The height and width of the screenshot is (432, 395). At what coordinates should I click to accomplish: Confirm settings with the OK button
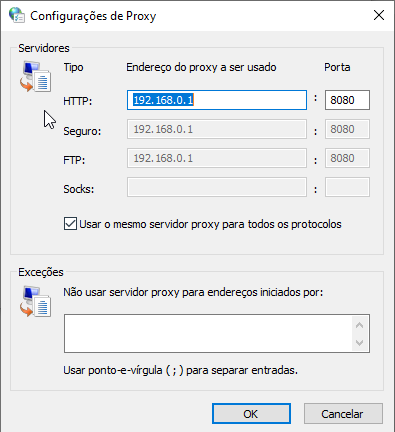pyautogui.click(x=251, y=414)
